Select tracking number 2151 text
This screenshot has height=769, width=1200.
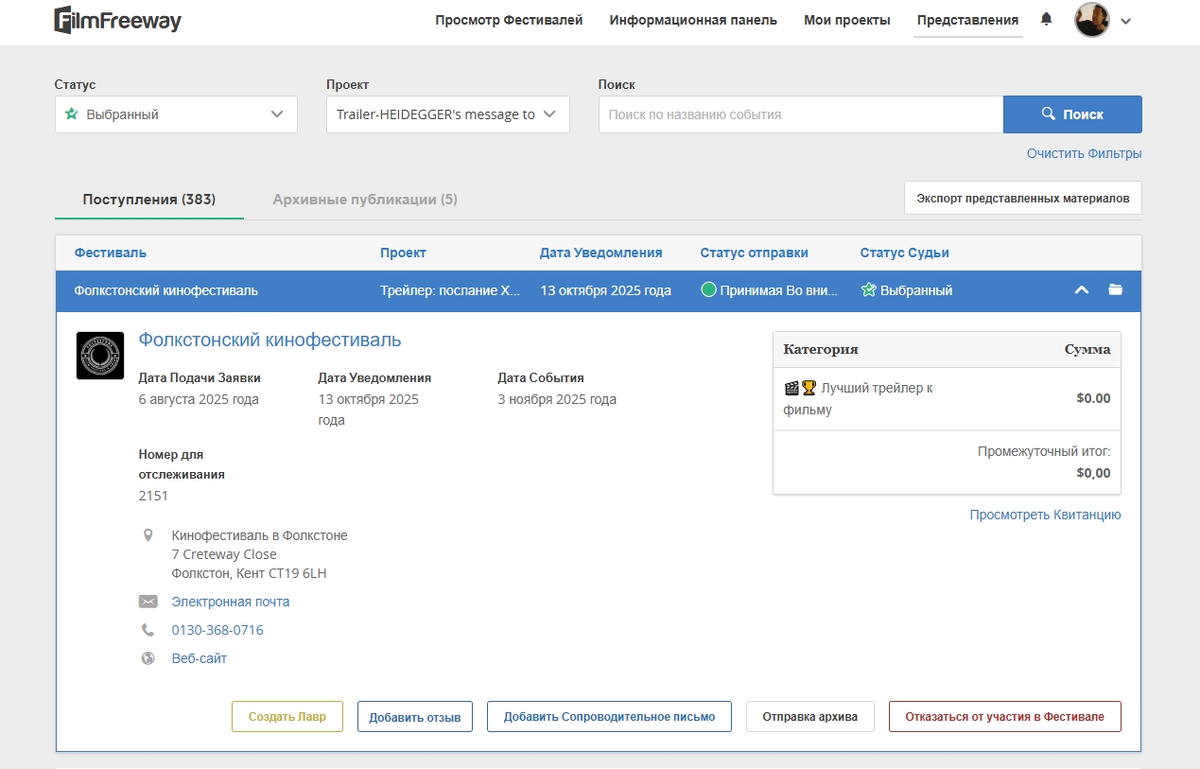click(x=153, y=496)
